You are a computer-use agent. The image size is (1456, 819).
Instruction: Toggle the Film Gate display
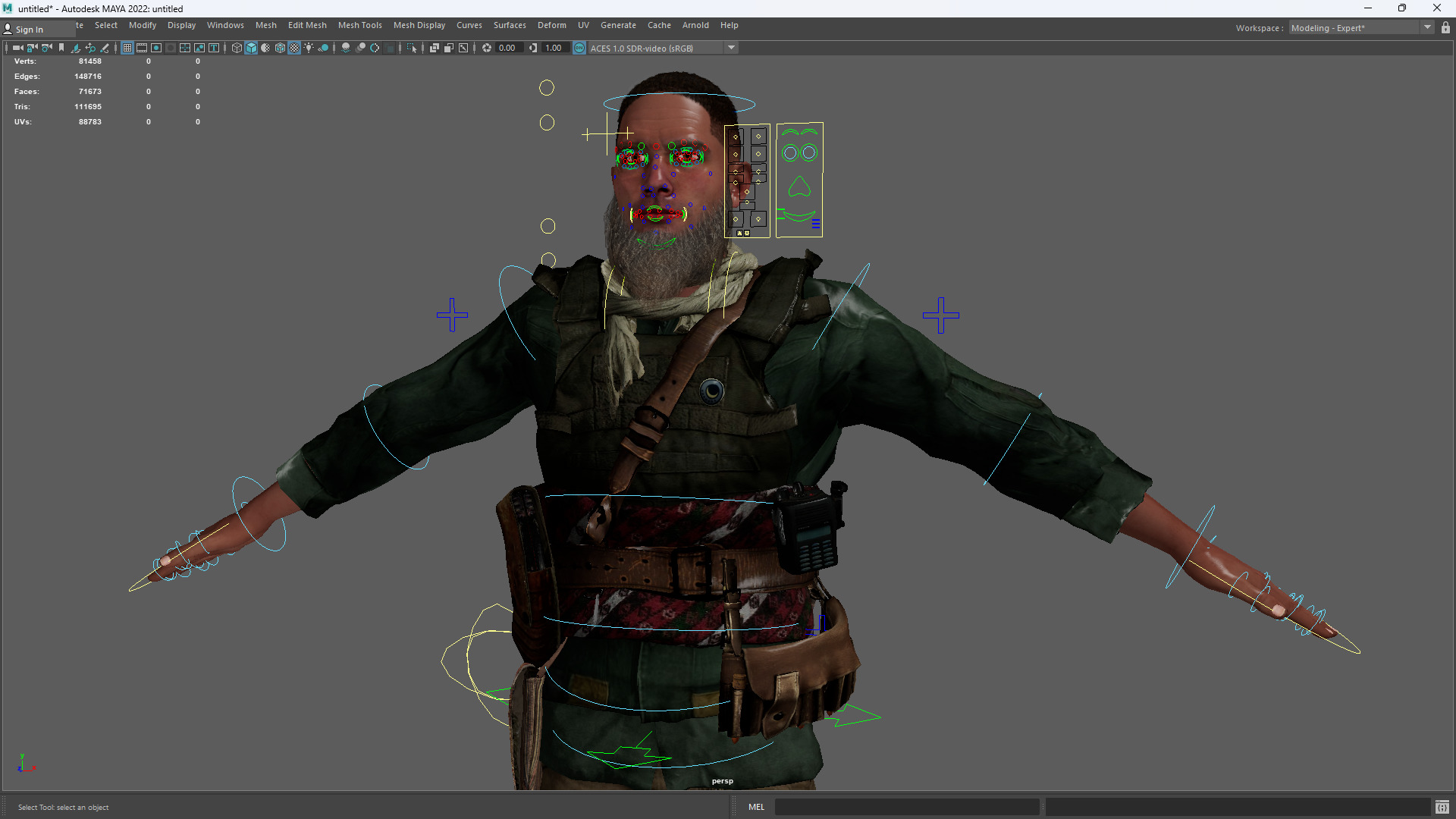pyautogui.click(x=142, y=48)
